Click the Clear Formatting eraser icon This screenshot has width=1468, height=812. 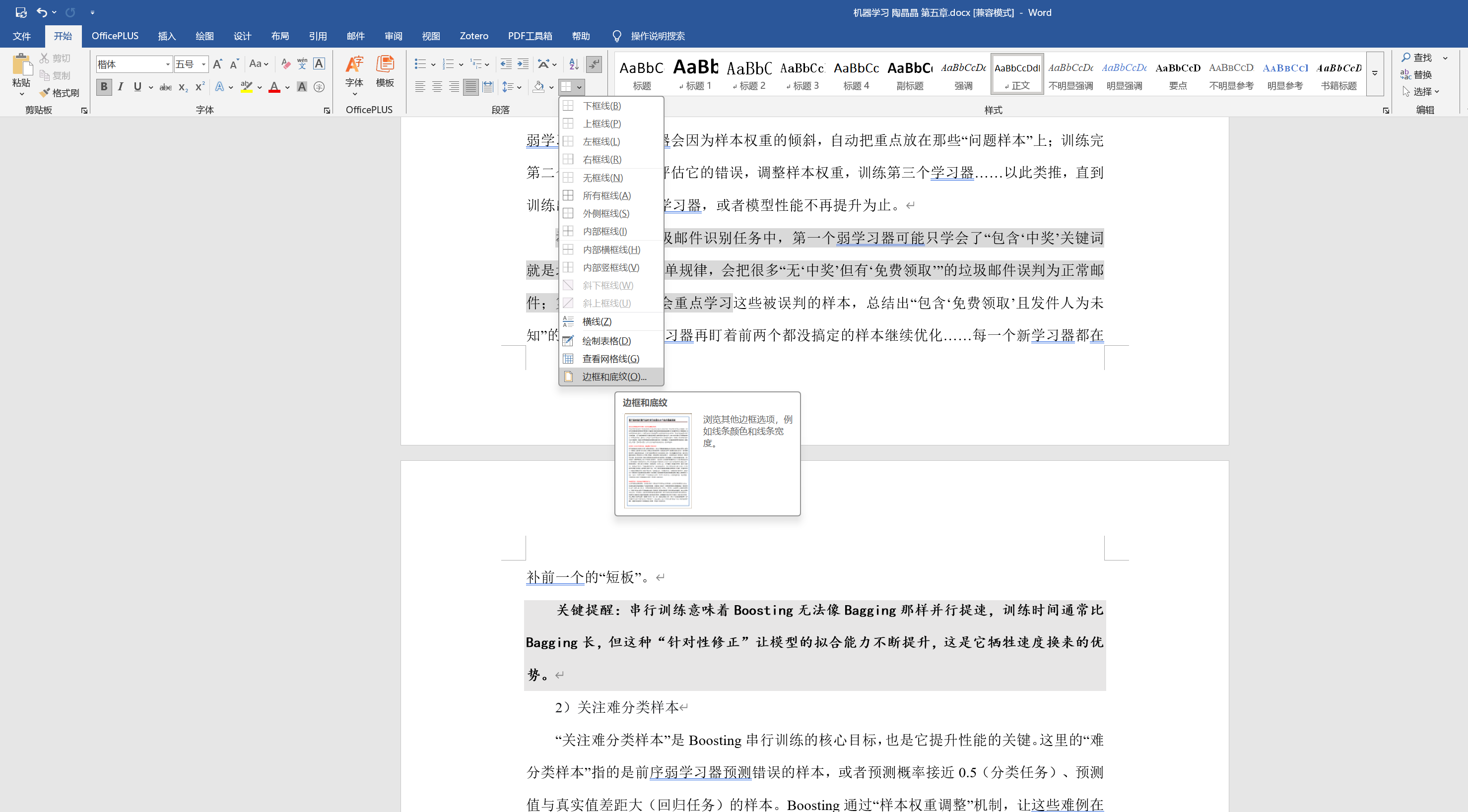coord(285,64)
